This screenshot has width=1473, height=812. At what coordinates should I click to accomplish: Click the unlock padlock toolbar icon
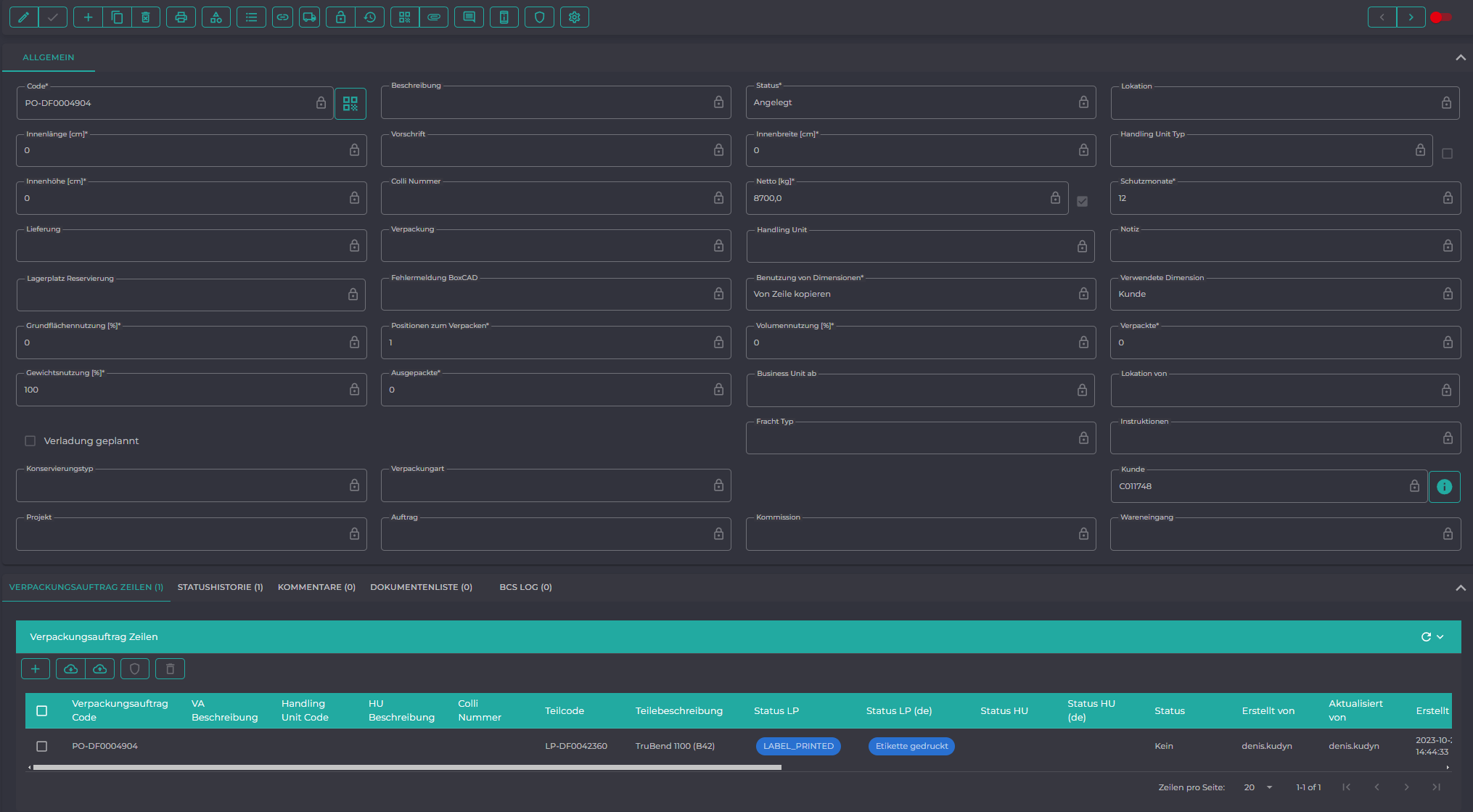tap(340, 17)
